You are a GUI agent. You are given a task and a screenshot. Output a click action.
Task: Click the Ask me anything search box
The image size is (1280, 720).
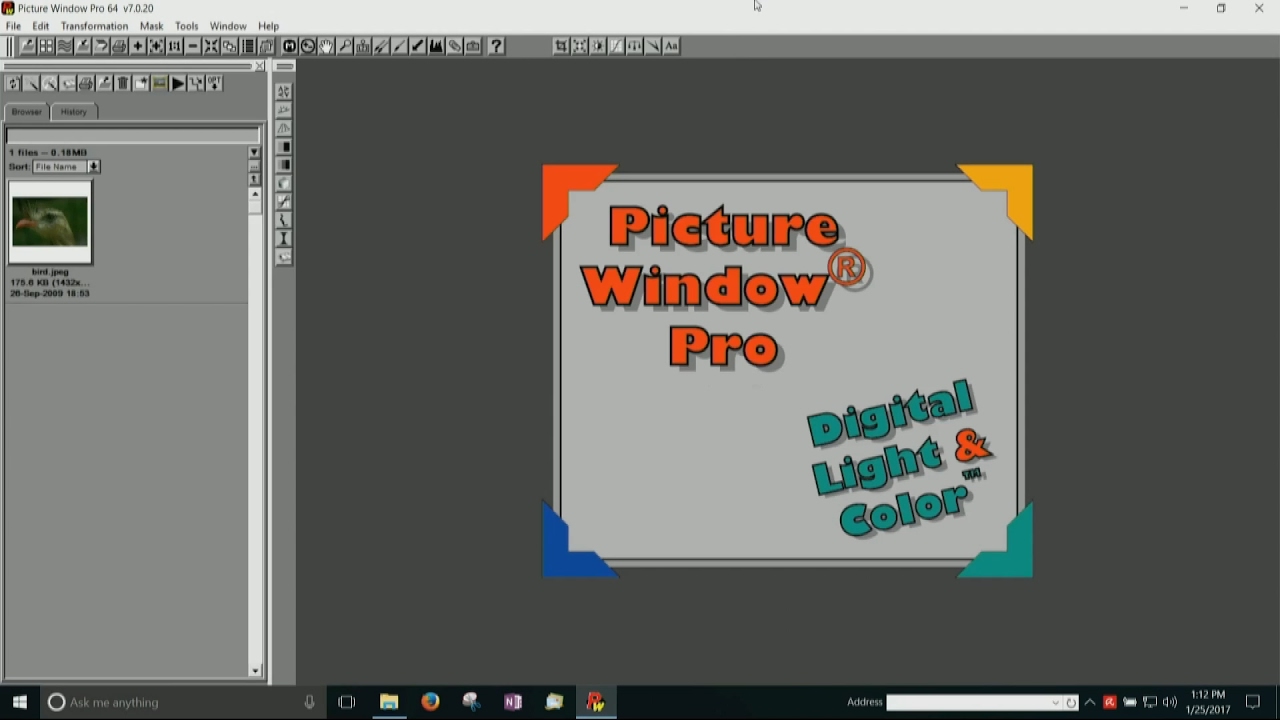(183, 702)
